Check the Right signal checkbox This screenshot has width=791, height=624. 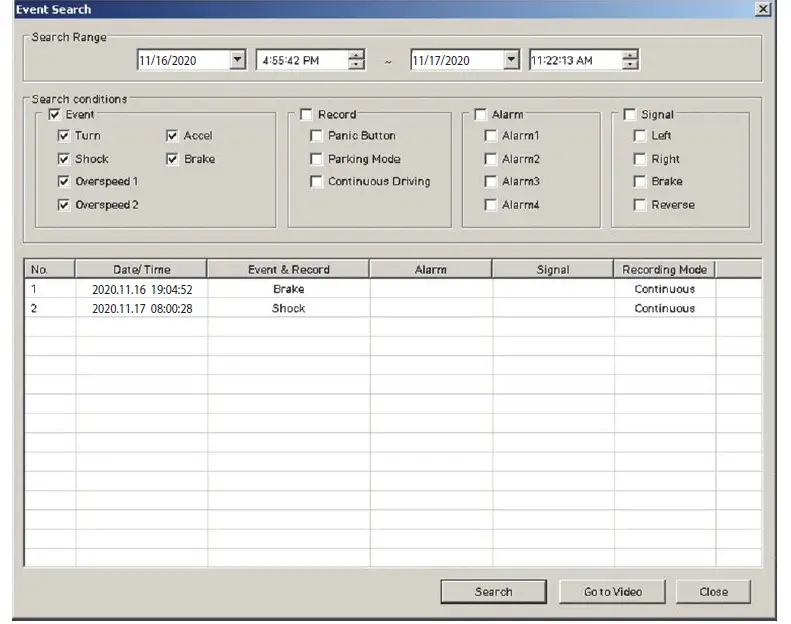pos(640,159)
